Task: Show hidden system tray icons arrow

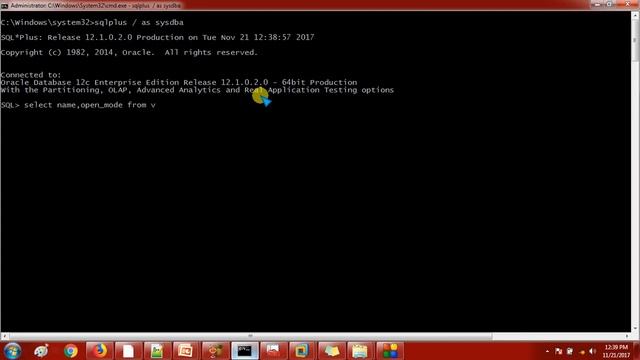Action: 547,351
